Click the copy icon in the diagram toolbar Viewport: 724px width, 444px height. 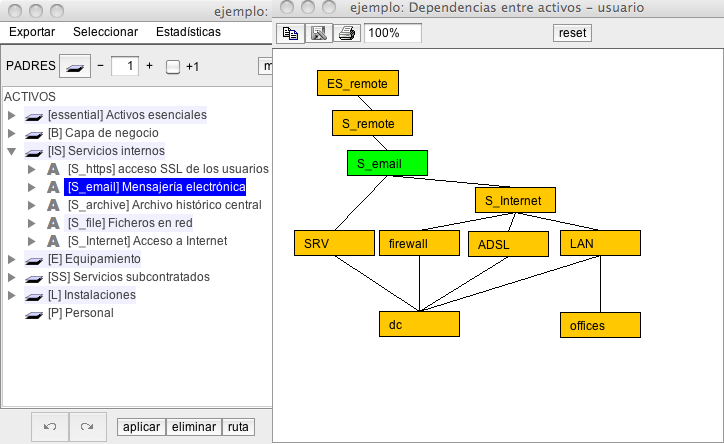coord(291,33)
